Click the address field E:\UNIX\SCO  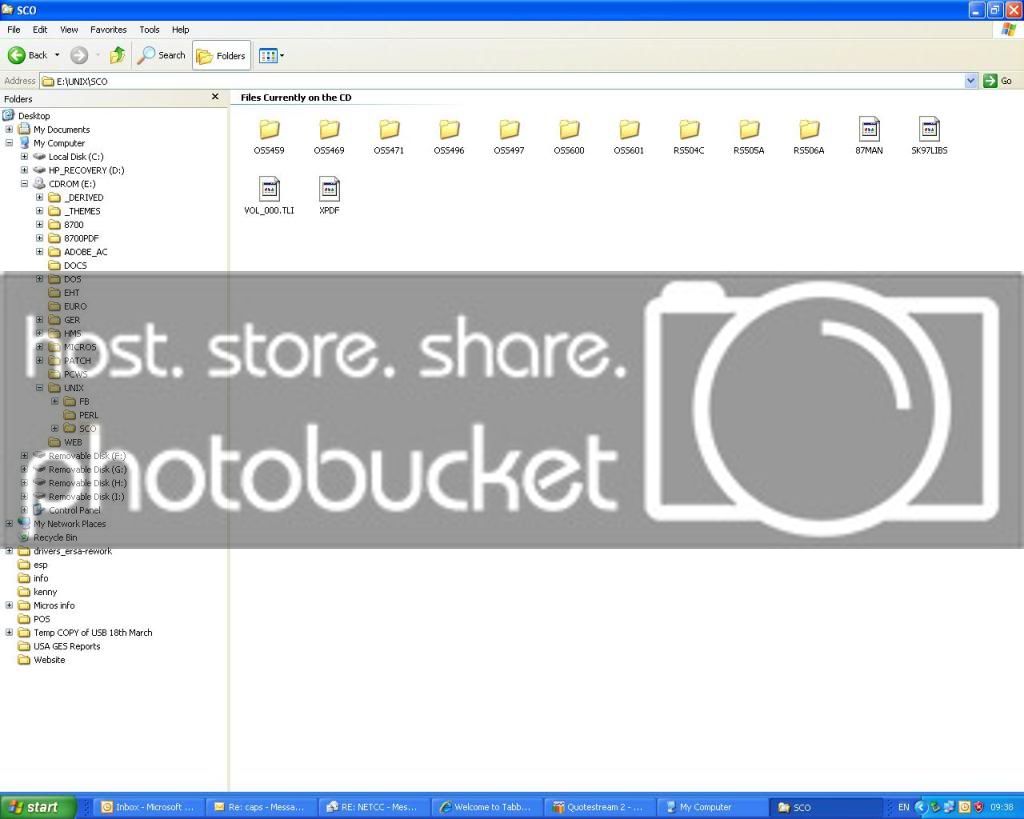pos(502,81)
